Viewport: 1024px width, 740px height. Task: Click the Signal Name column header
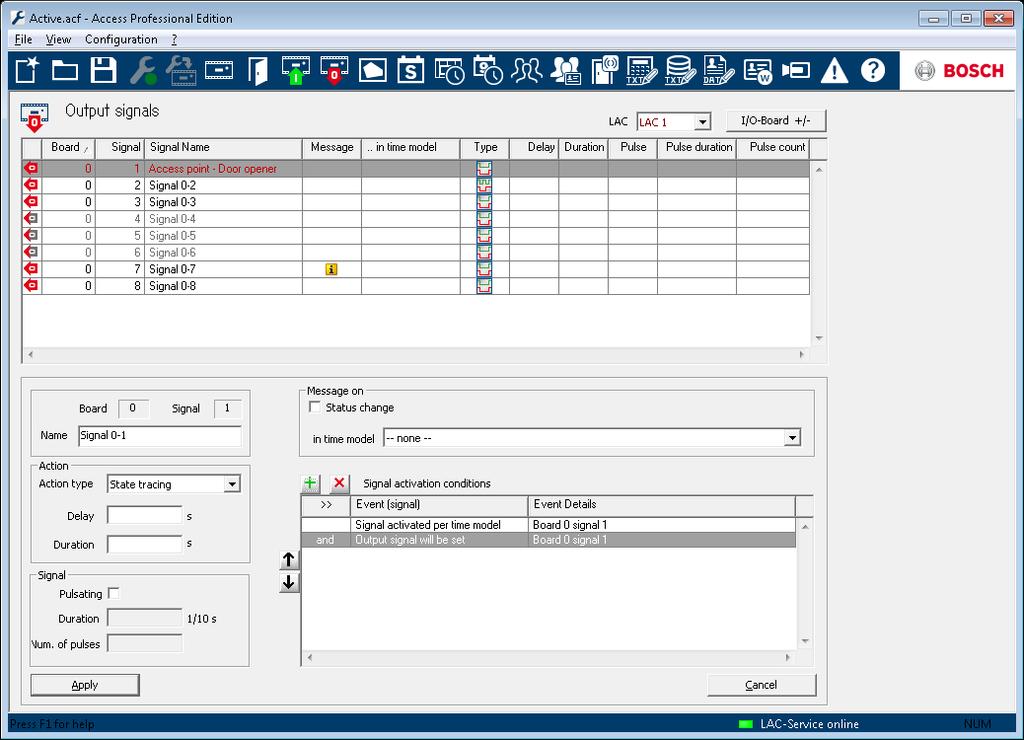223,148
